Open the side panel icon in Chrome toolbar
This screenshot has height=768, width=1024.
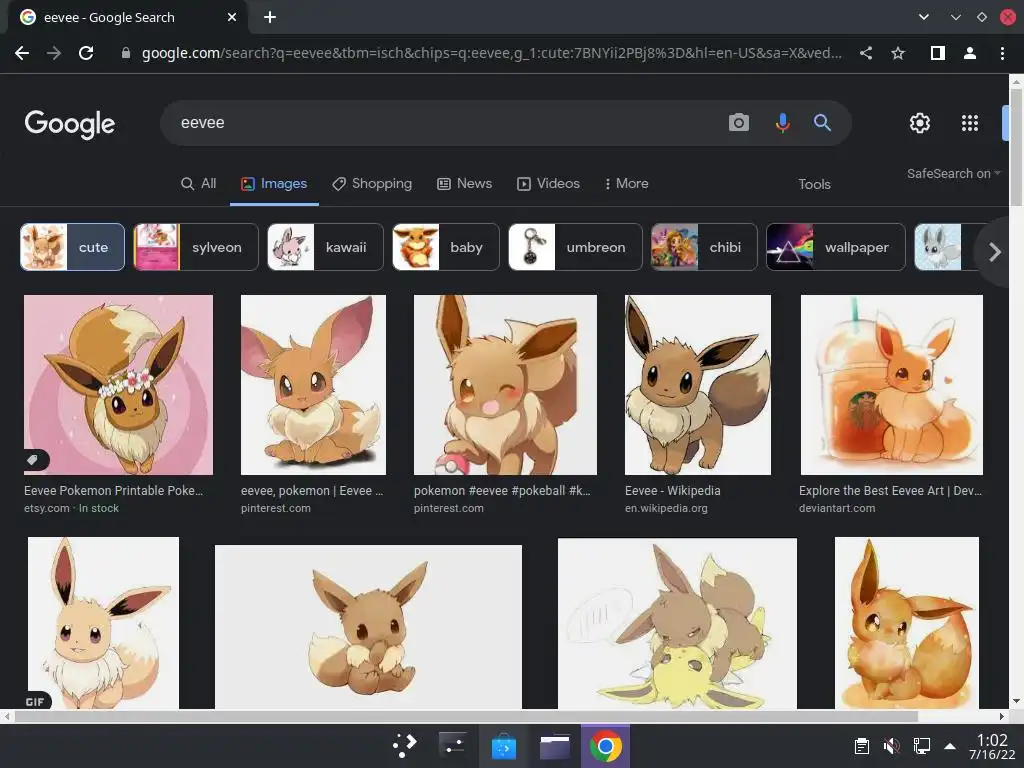pyautogui.click(x=938, y=53)
